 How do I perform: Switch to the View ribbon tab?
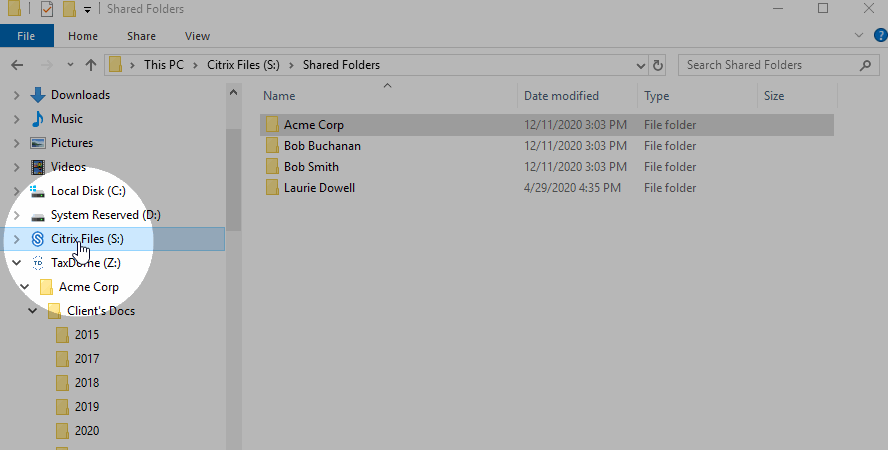coord(197,36)
